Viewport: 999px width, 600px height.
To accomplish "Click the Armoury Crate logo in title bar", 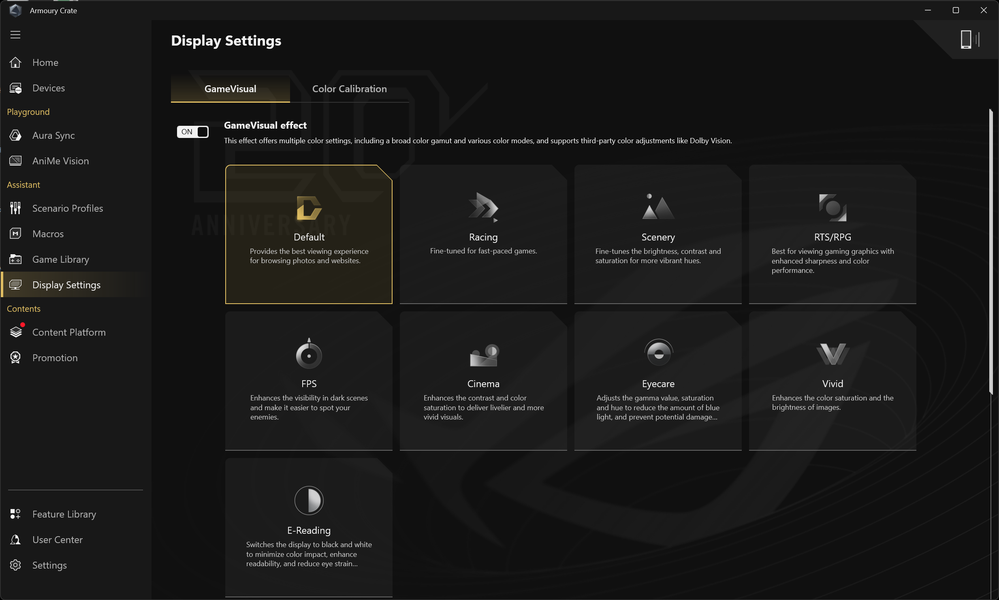I will (x=15, y=10).
